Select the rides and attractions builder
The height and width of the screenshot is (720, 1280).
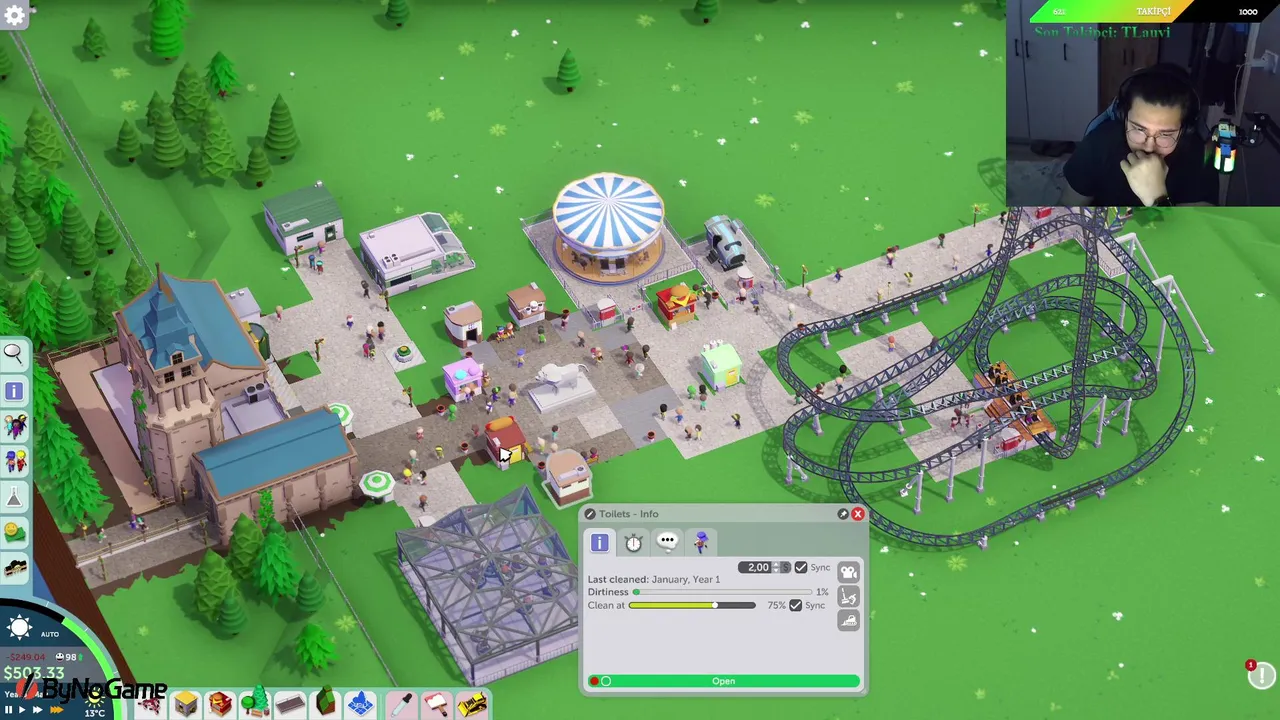pyautogui.click(x=150, y=705)
